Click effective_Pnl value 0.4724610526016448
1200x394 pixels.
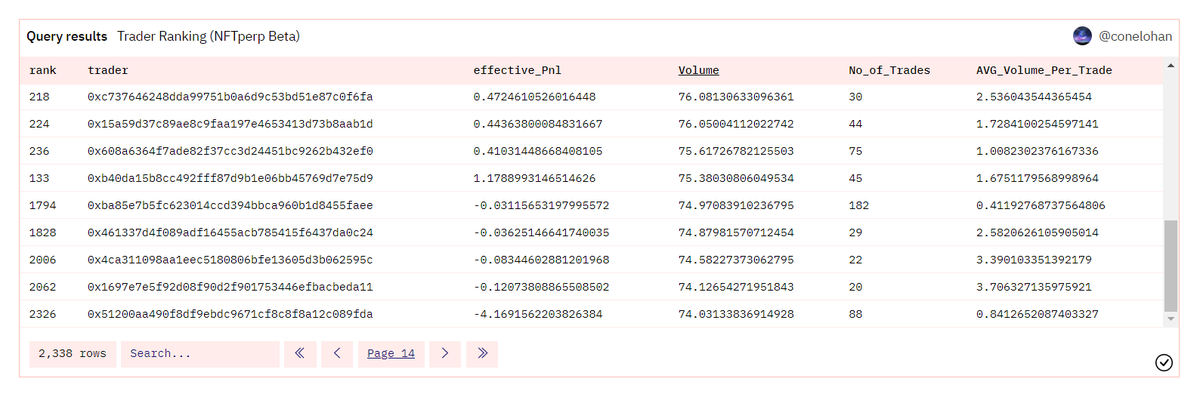534,97
